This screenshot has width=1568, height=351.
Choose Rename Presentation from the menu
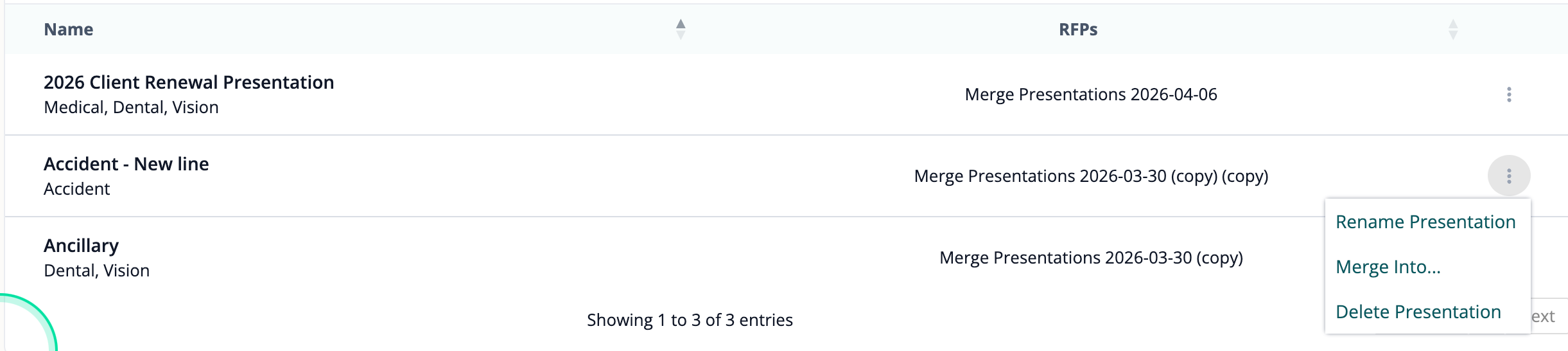pos(1425,222)
